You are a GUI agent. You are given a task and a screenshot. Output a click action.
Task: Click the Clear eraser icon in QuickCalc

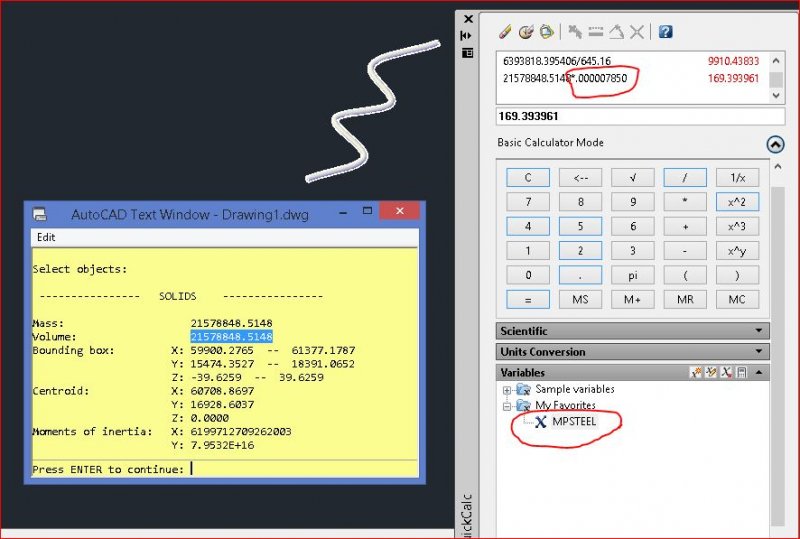(505, 32)
